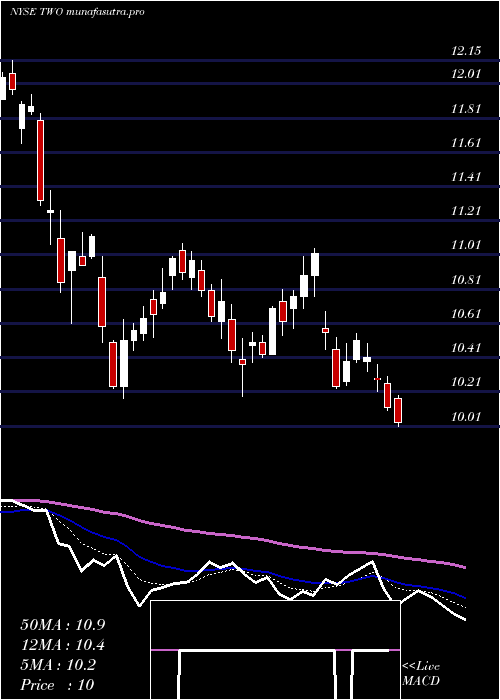Click the 12.01 price level label
Image resolution: width=500 pixels, height=700 pixels.
click(466, 74)
